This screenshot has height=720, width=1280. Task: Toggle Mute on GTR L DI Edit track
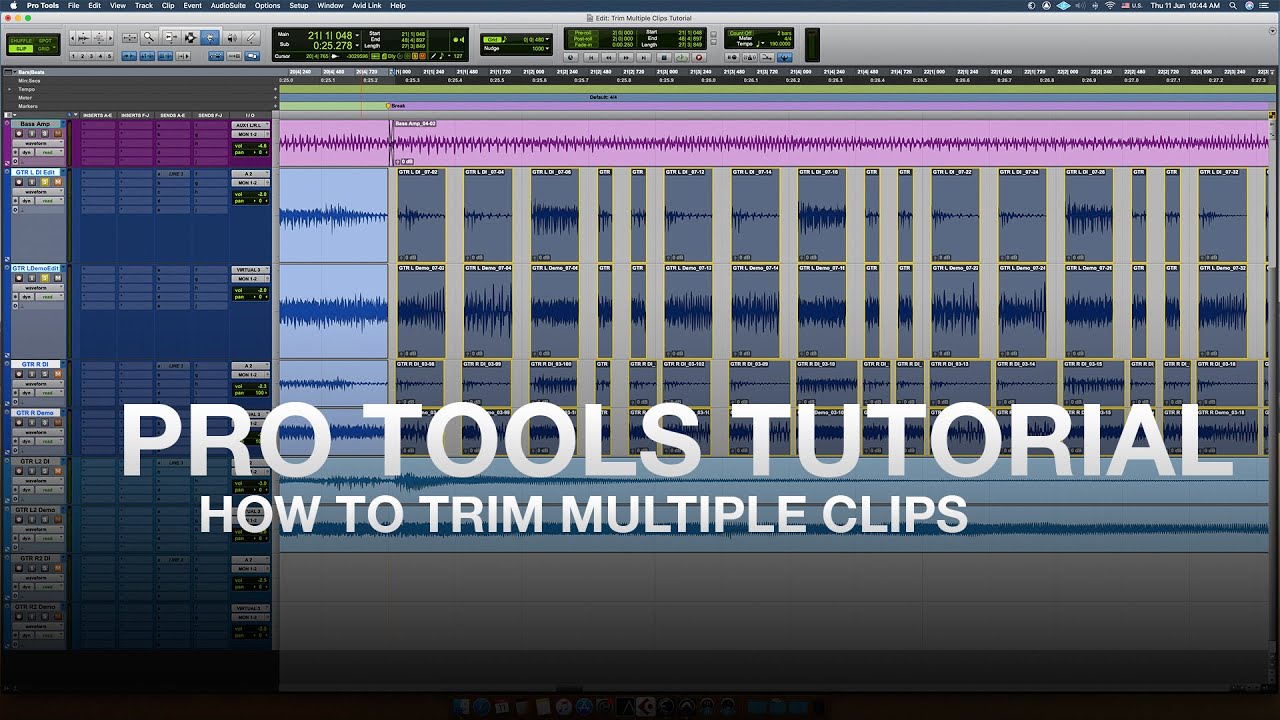58,182
